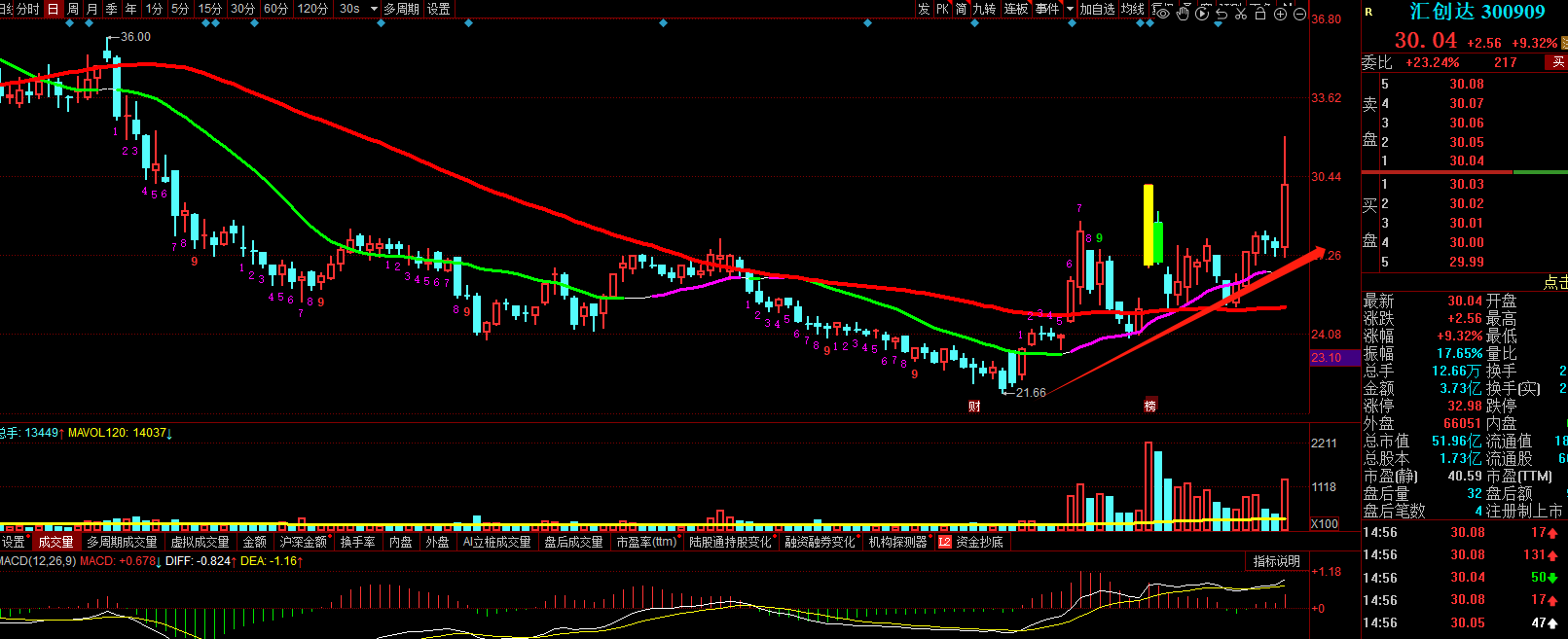
Task: Toggle the 发 toolbar option
Action: tap(924, 9)
